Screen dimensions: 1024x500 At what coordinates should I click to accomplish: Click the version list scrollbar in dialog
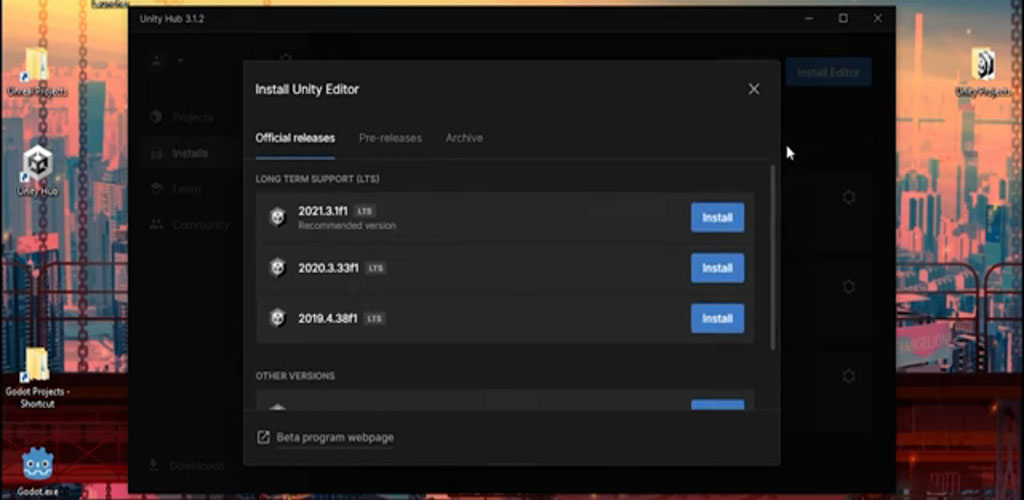[x=774, y=258]
